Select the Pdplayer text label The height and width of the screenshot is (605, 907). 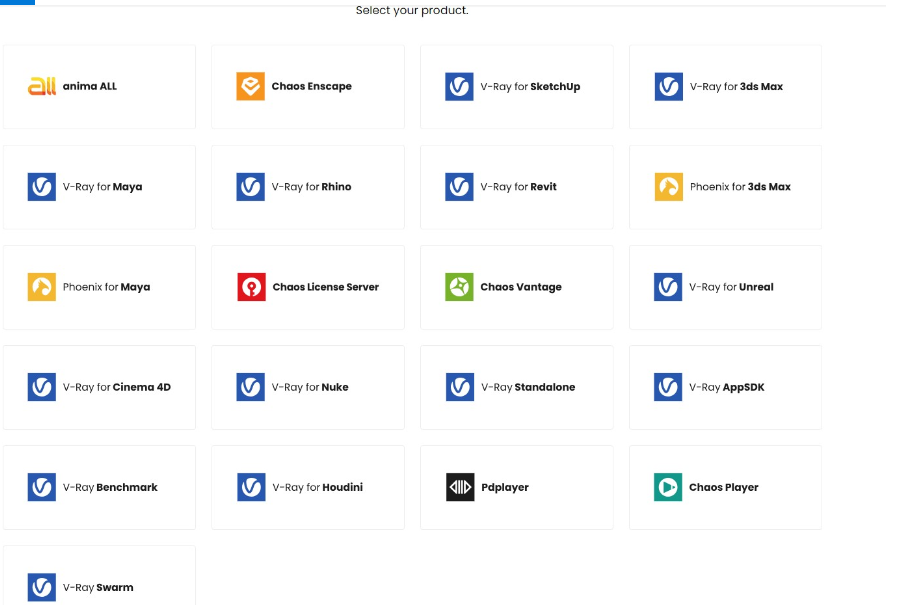tap(505, 488)
